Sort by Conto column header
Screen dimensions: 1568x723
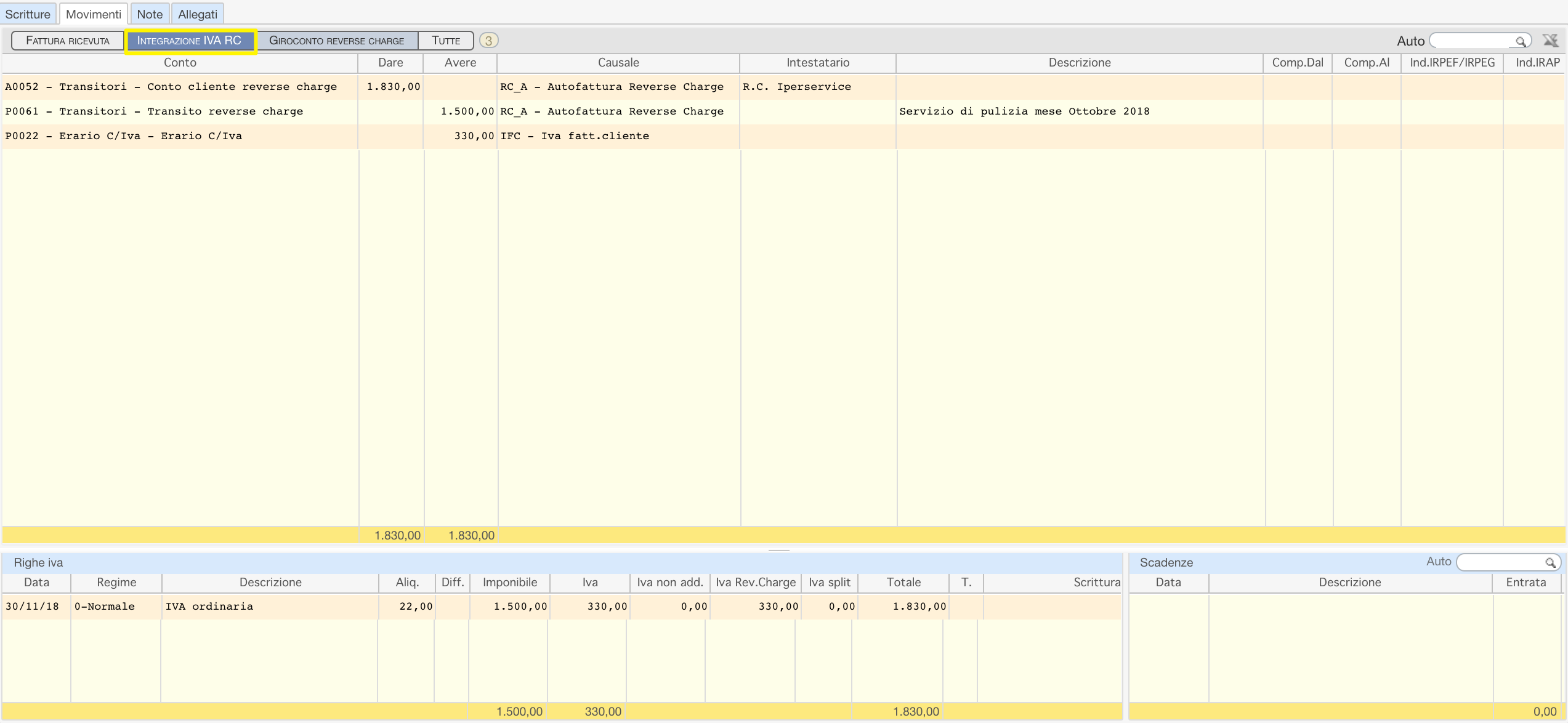[x=180, y=63]
